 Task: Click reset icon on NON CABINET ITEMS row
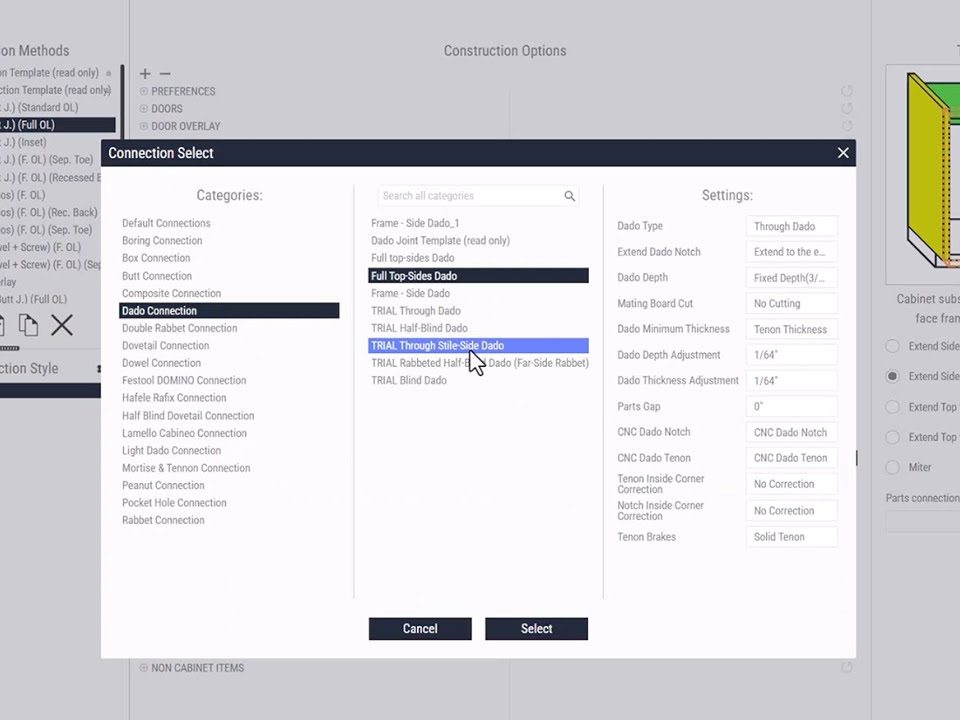coord(847,667)
